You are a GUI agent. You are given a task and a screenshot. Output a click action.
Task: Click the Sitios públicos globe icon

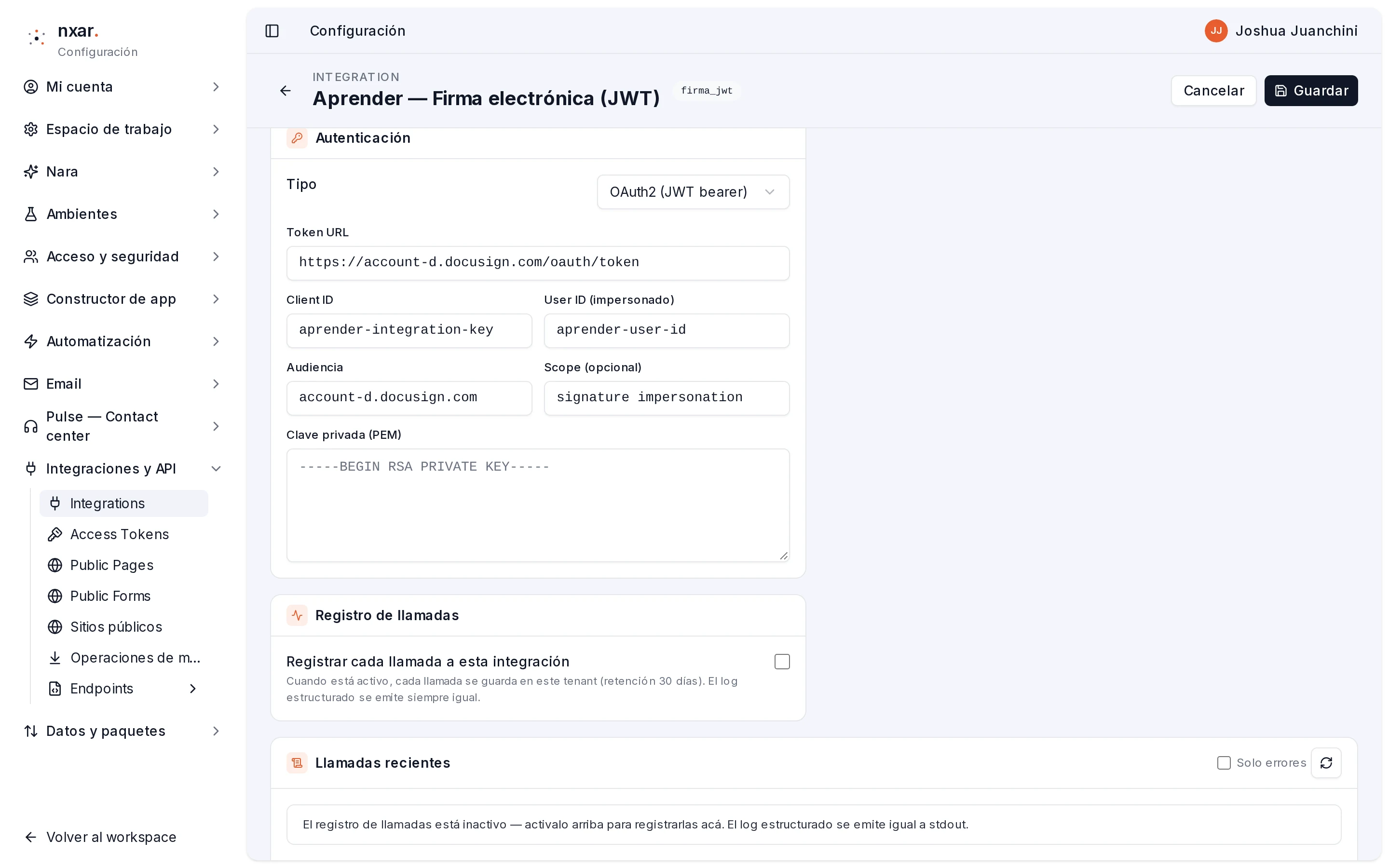pyautogui.click(x=55, y=627)
